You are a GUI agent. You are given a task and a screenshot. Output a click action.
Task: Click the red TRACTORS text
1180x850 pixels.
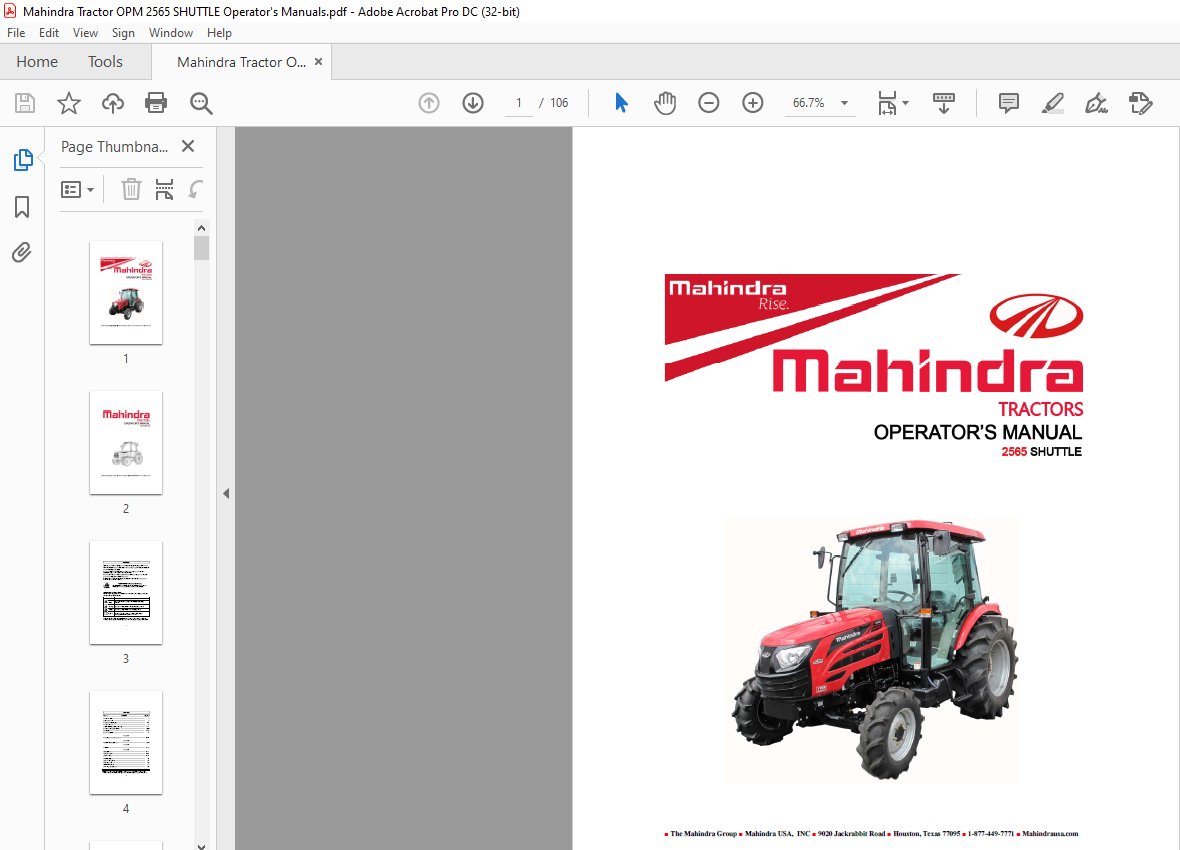tap(1041, 409)
